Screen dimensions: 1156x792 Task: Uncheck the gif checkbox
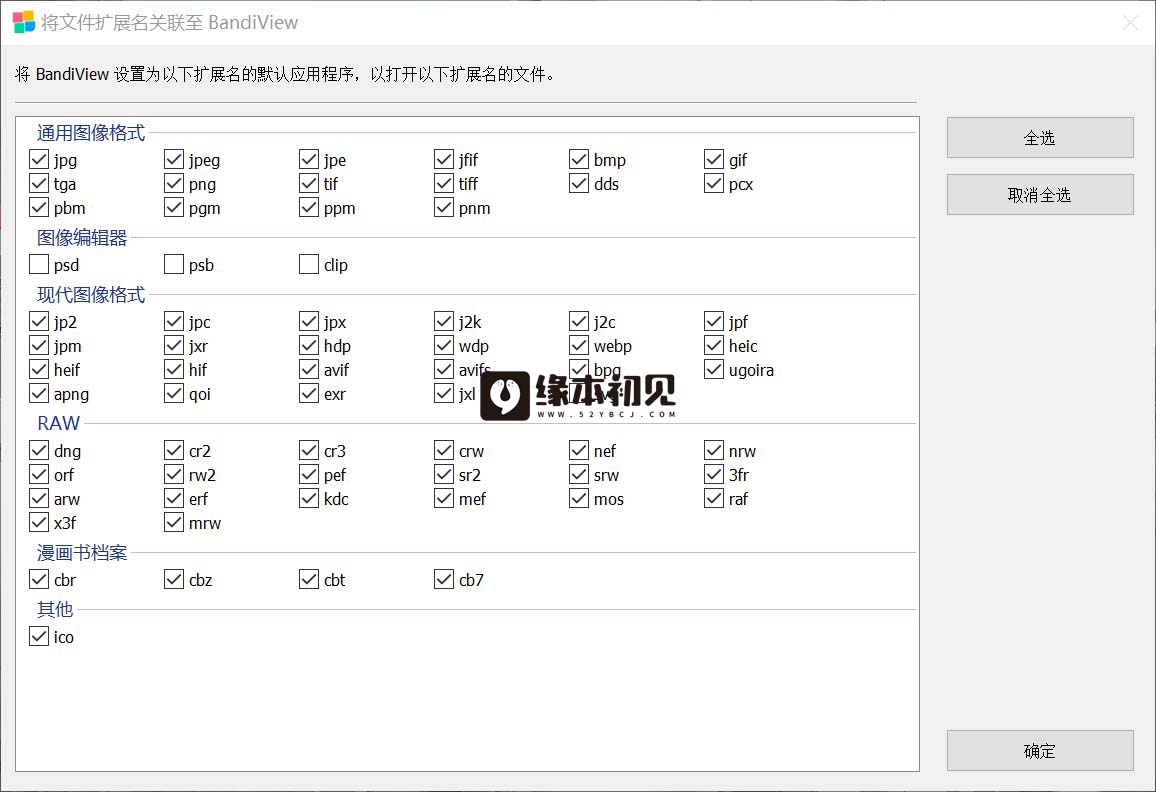(714, 159)
